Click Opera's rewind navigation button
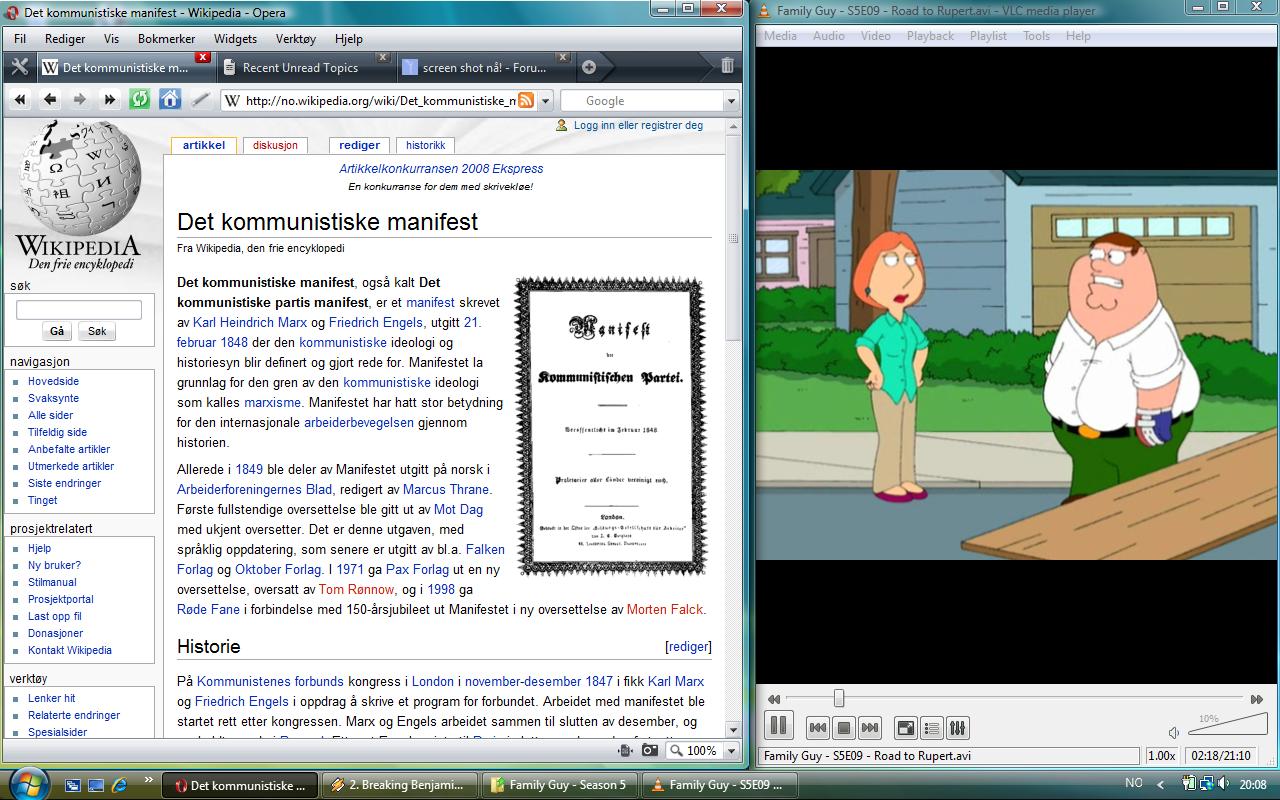 tap(20, 100)
